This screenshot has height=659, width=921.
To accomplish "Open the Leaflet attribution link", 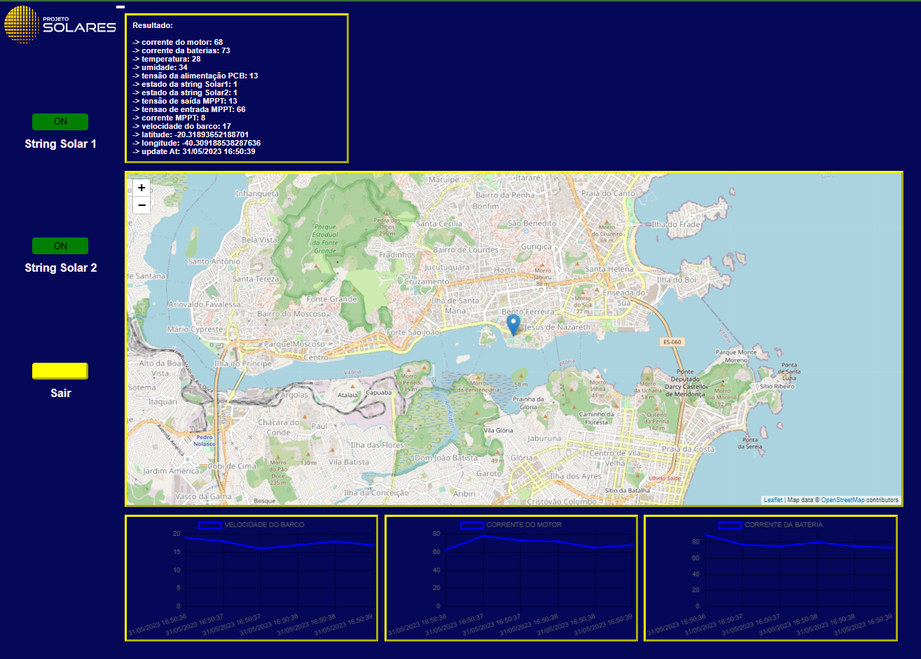I will [773, 500].
